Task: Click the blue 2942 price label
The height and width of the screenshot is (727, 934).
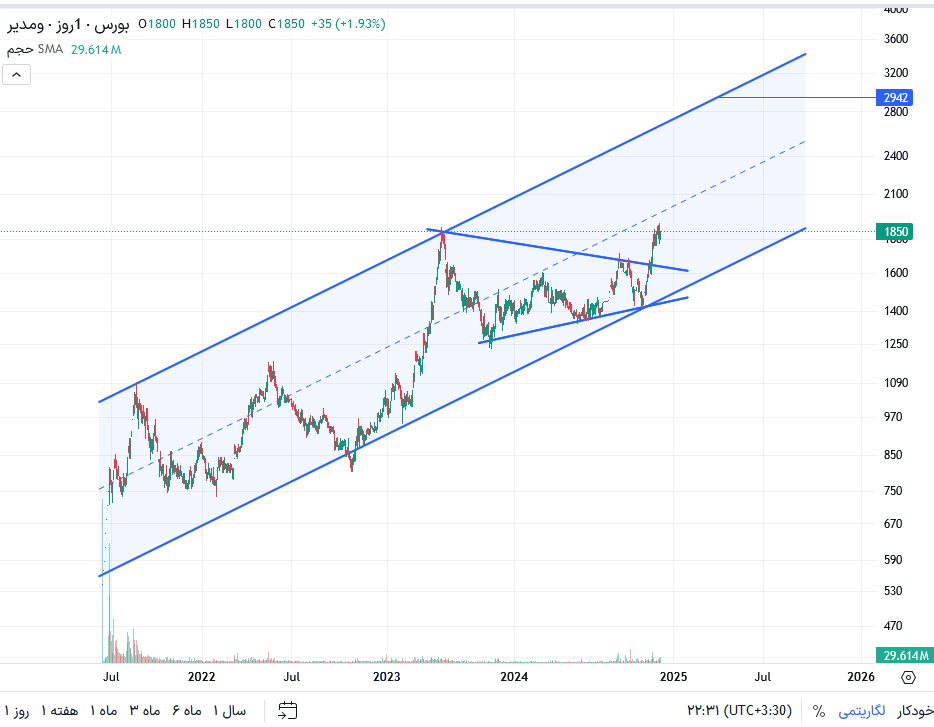Action: [895, 98]
